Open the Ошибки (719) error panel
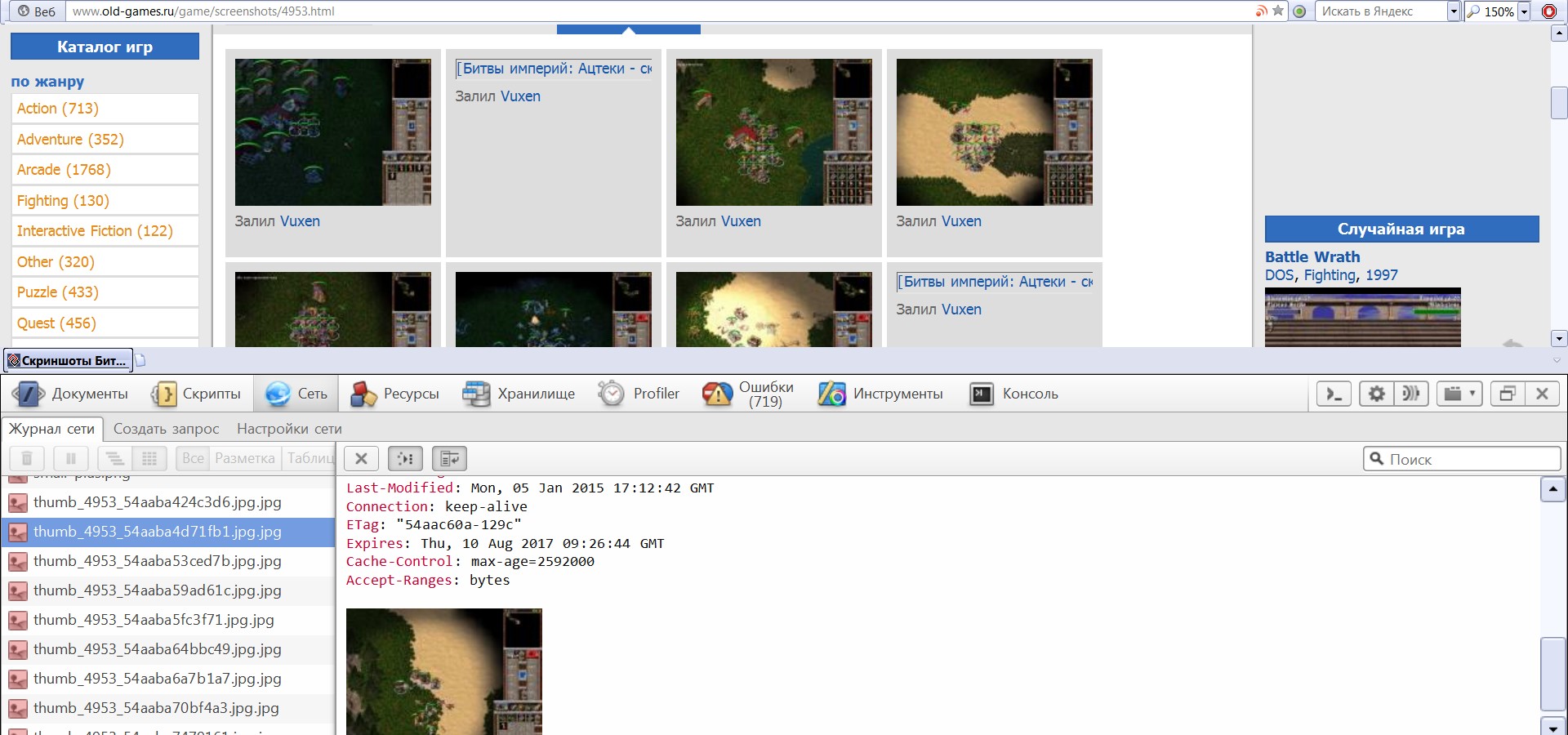The image size is (1568, 735). pyautogui.click(x=748, y=394)
